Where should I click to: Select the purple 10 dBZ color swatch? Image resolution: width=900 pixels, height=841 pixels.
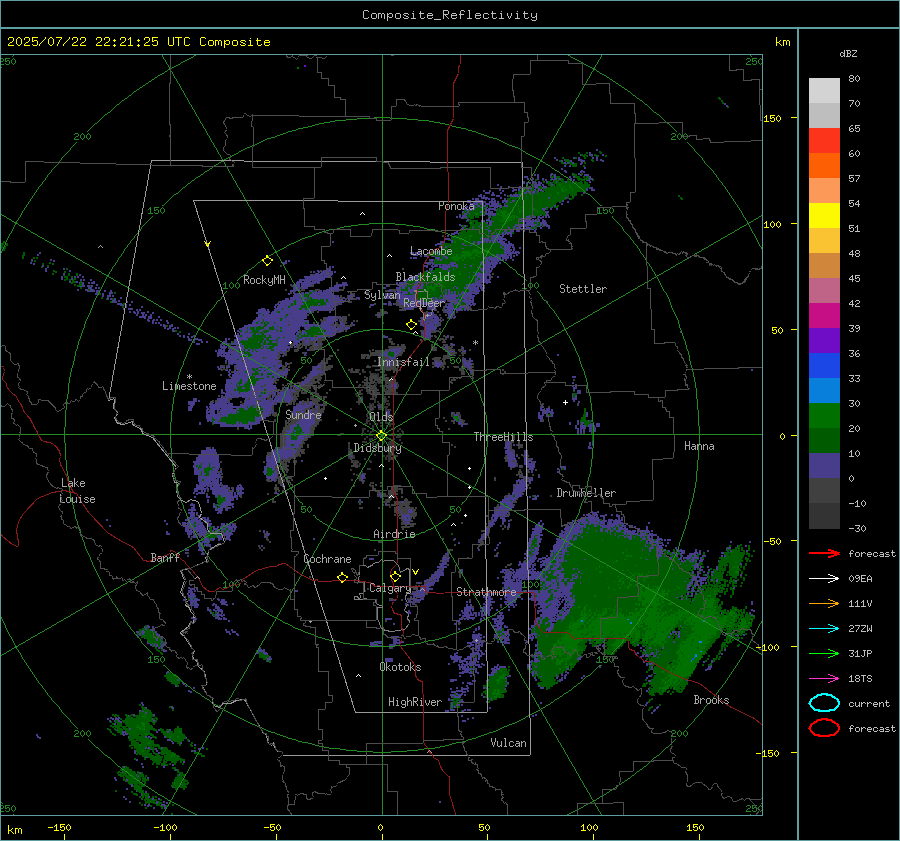[824, 465]
